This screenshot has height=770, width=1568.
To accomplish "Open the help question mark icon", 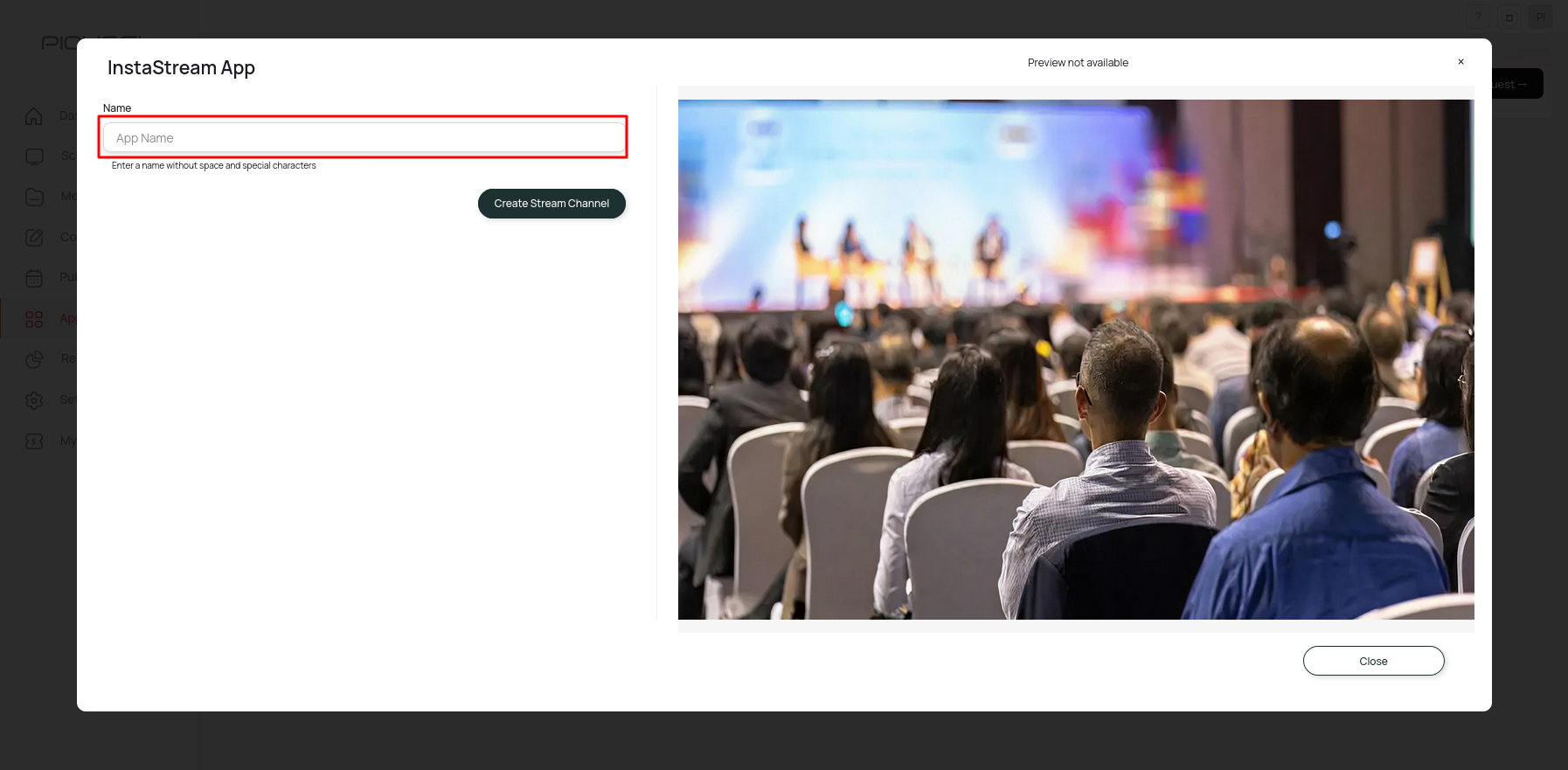I will pos(1478,17).
